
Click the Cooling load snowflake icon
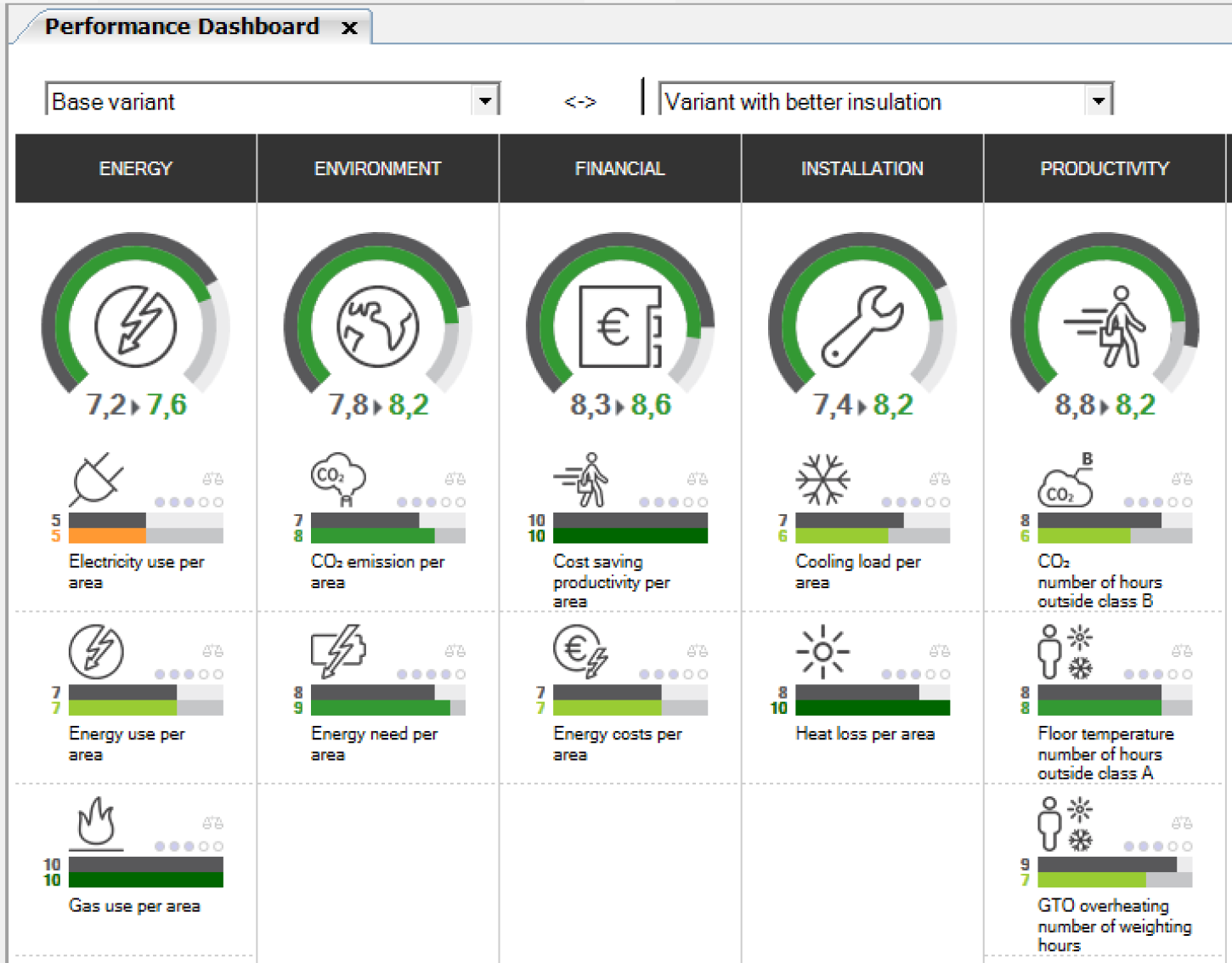(x=822, y=480)
